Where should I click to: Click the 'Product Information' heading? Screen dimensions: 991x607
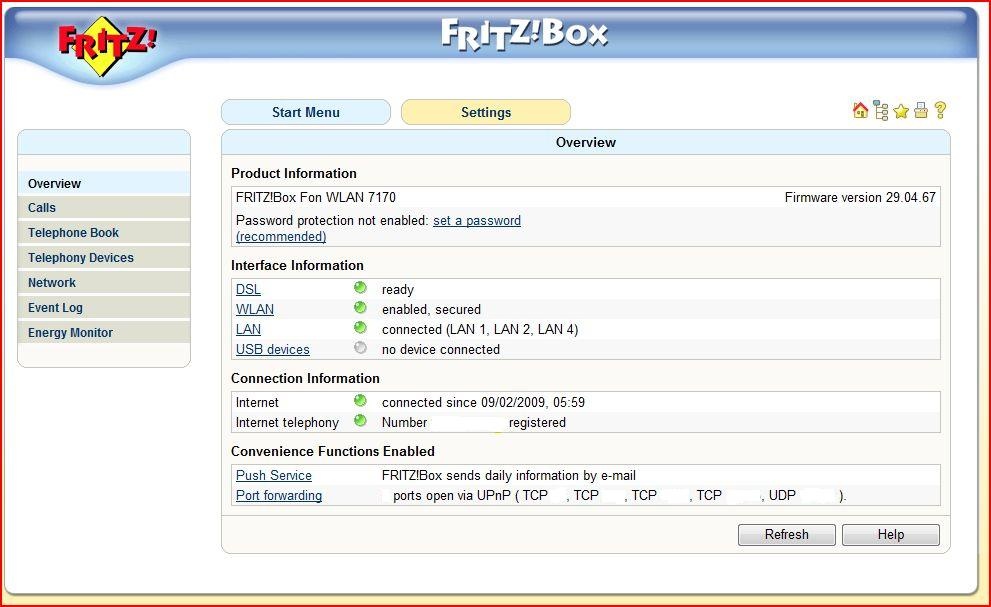click(x=293, y=173)
